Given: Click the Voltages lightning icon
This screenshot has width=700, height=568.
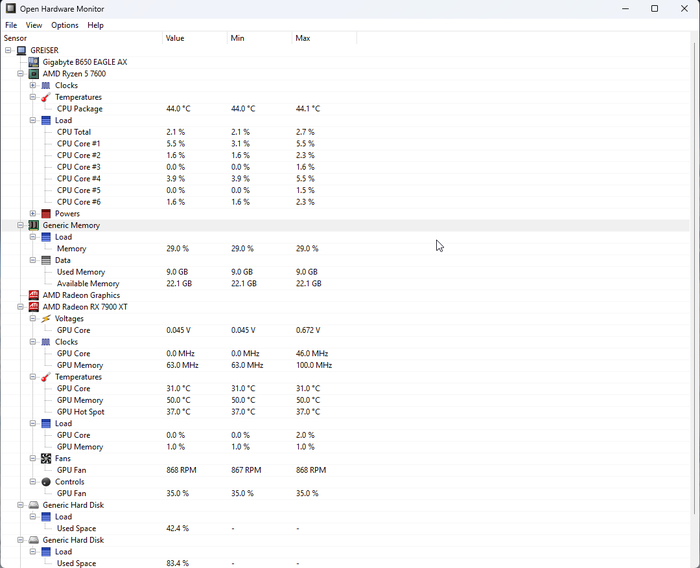Looking at the screenshot, I should [46, 318].
